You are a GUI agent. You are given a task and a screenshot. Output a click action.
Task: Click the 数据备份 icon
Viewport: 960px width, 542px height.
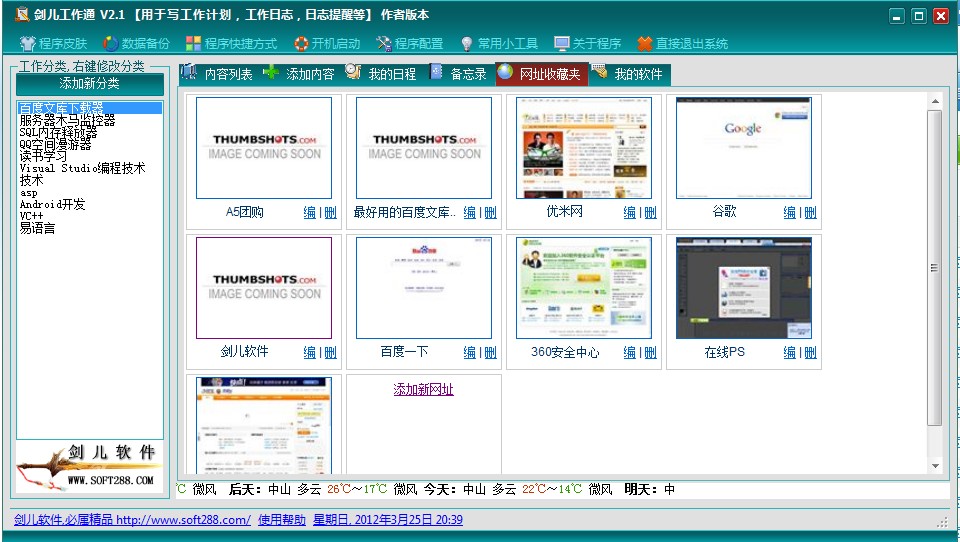(110, 43)
